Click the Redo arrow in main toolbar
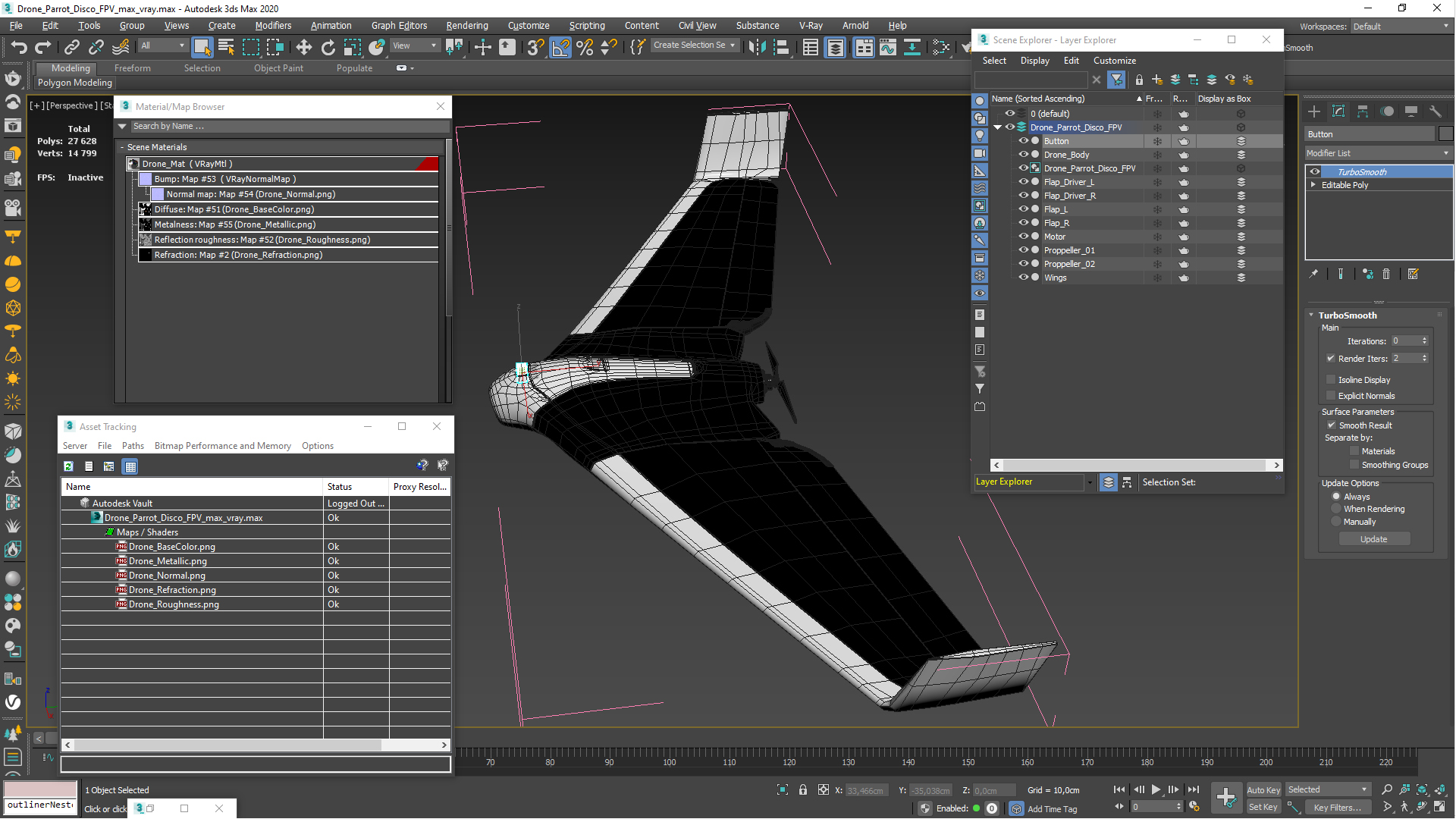 [43, 47]
